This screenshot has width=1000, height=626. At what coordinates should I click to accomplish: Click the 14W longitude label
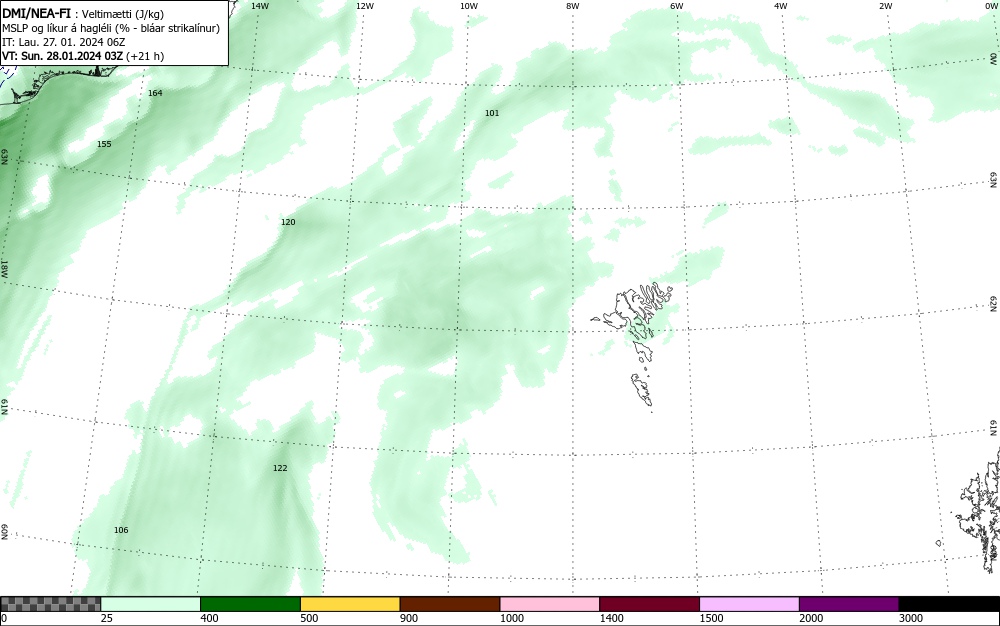tap(260, 6)
